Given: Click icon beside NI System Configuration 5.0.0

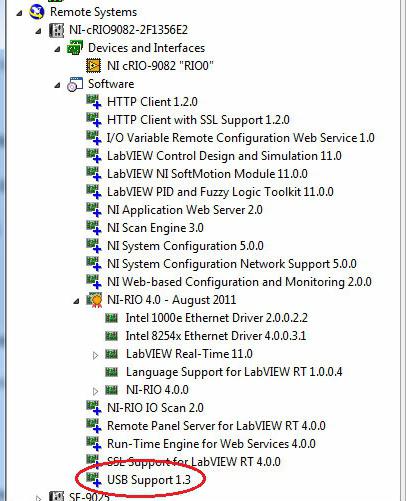Looking at the screenshot, I should point(94,246).
